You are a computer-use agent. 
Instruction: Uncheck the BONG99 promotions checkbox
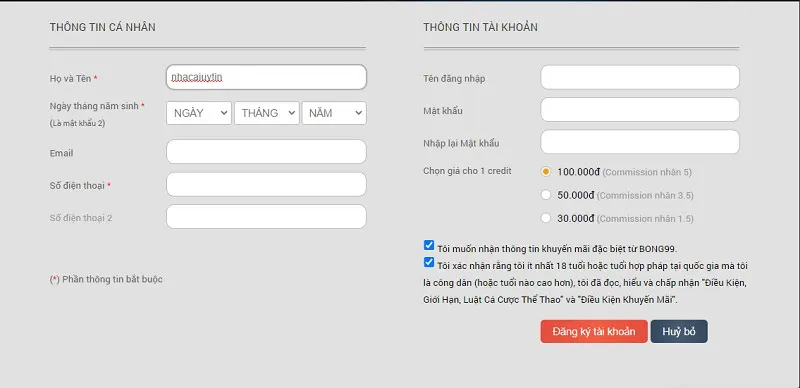[x=429, y=245]
